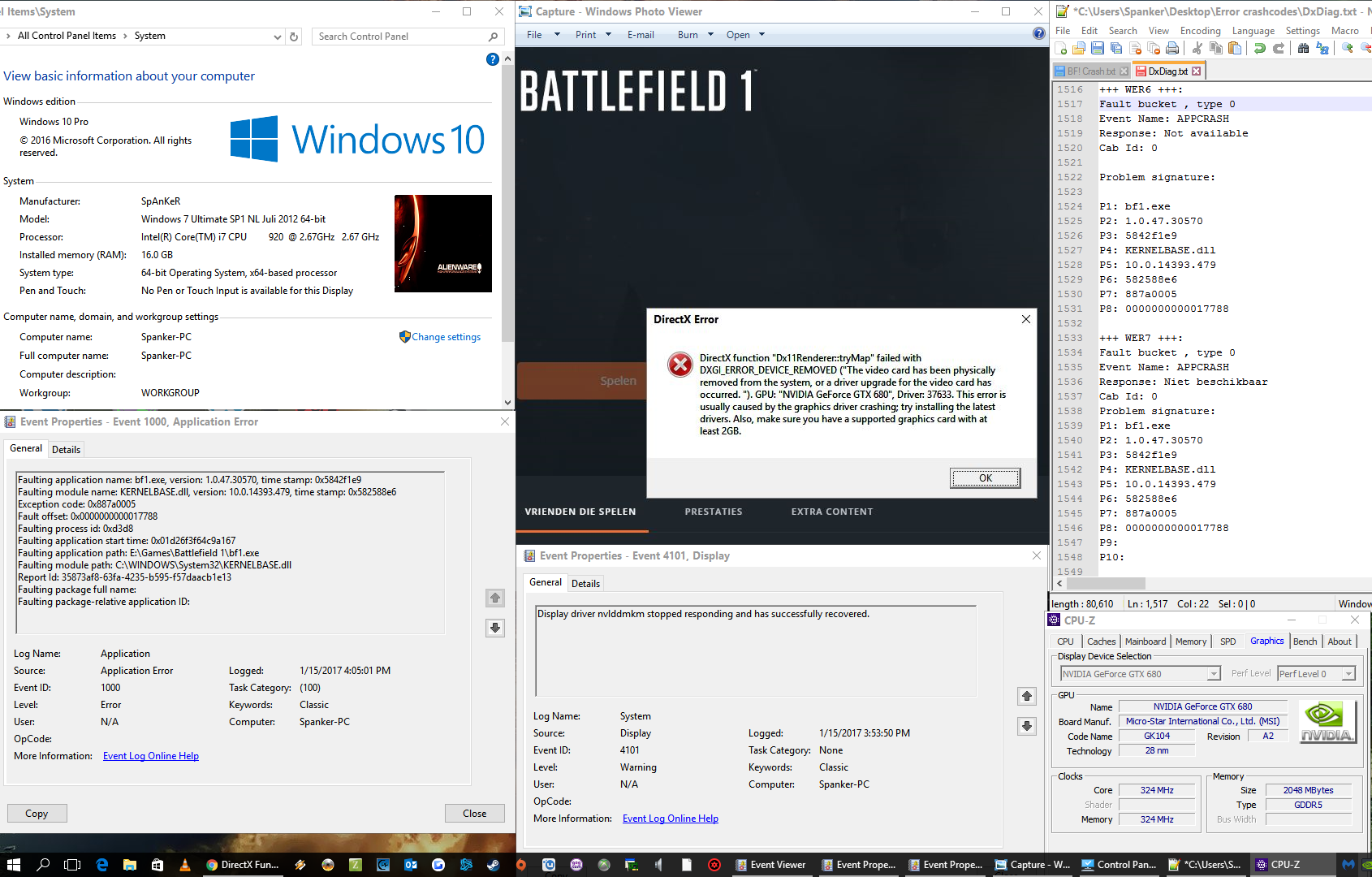Open the Mainboard tab in CPU-Z

[1145, 642]
